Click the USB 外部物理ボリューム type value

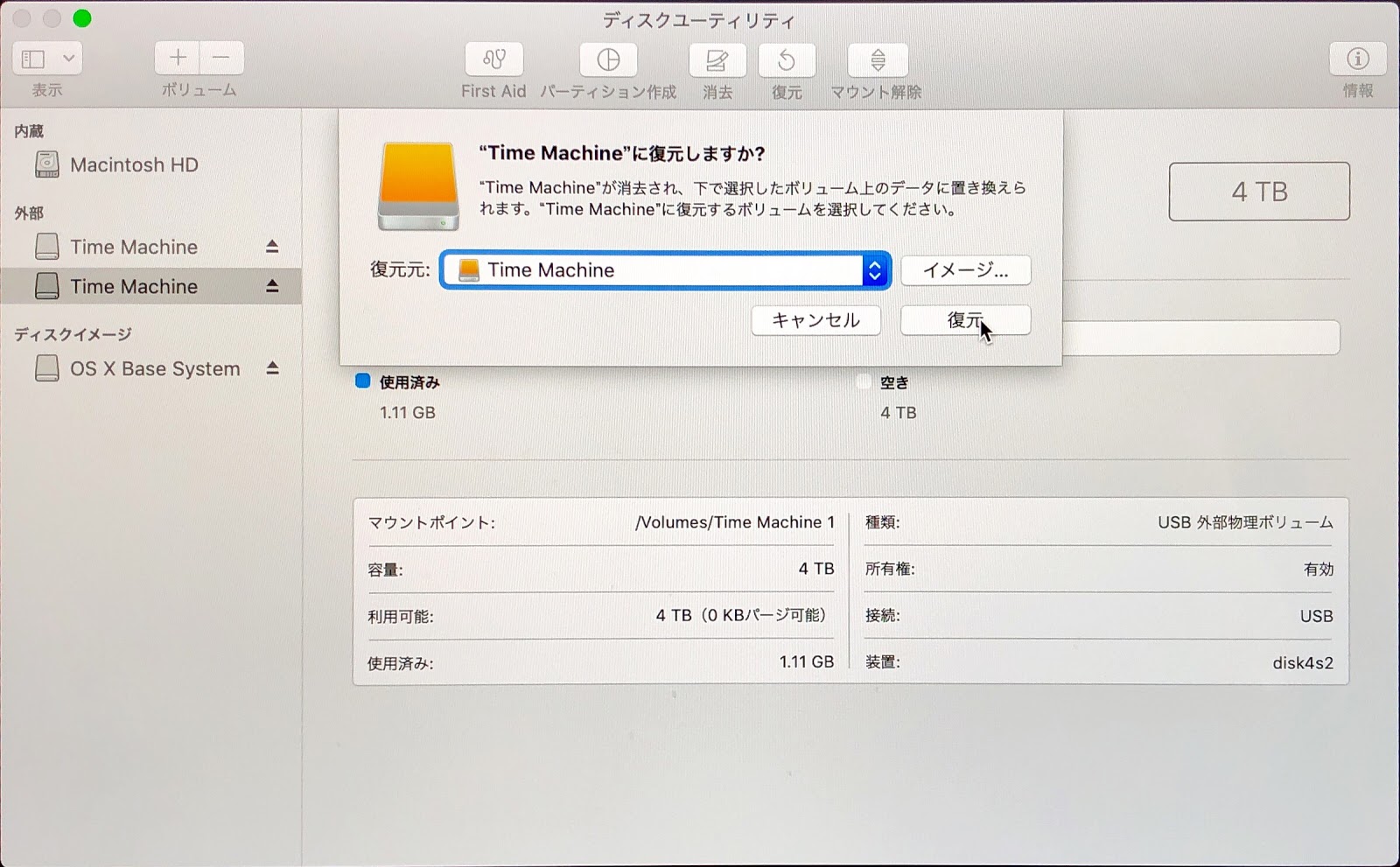click(x=1245, y=522)
